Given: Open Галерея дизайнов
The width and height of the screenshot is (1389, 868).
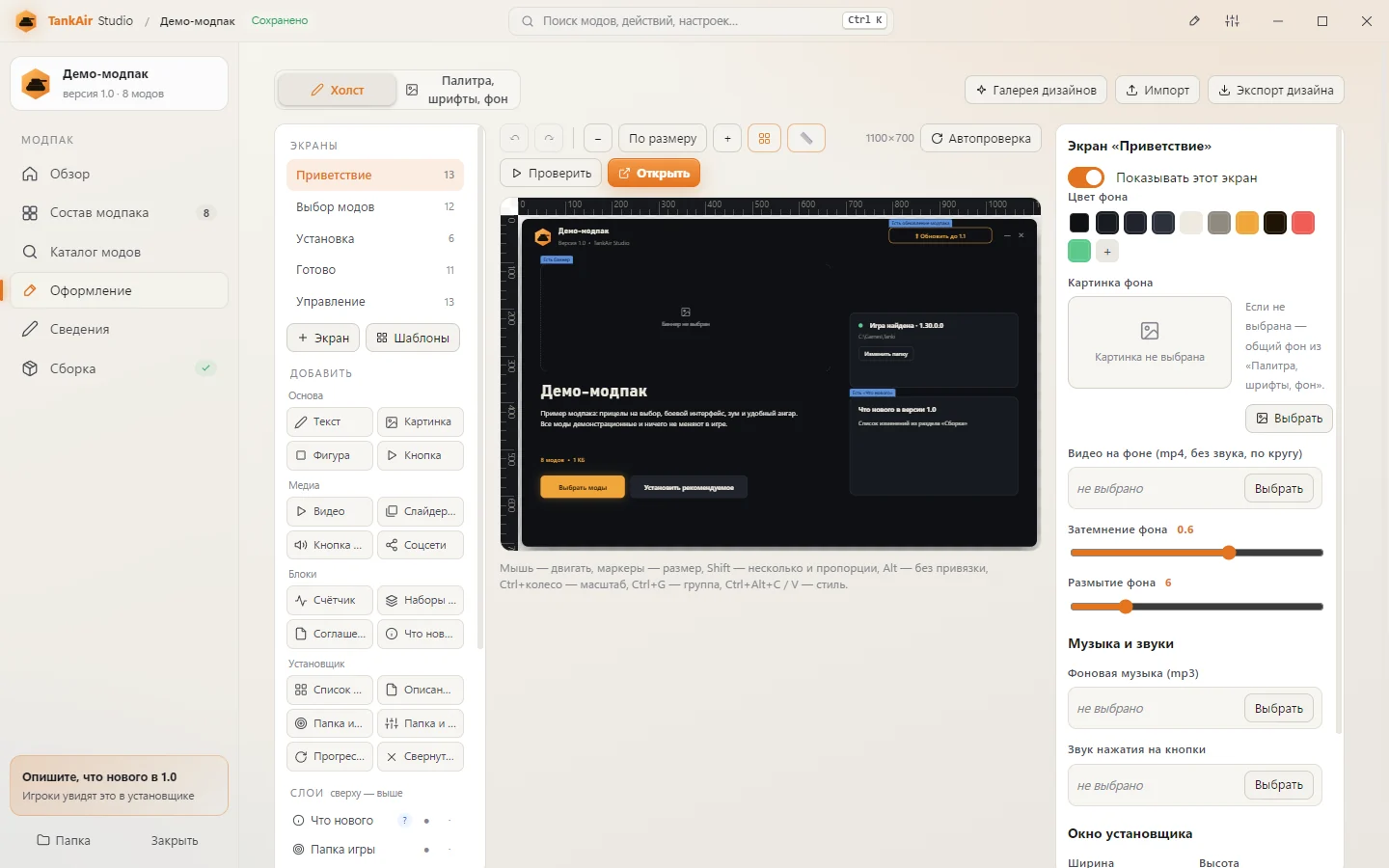Looking at the screenshot, I should click(1037, 90).
